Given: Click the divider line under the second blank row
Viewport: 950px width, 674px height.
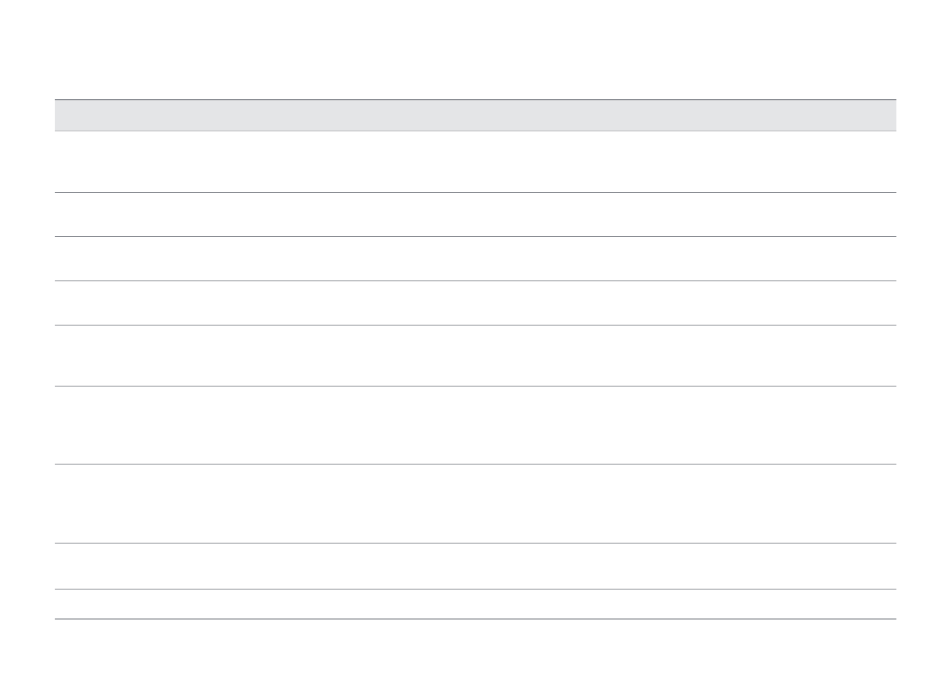Looking at the screenshot, I should point(475,236).
